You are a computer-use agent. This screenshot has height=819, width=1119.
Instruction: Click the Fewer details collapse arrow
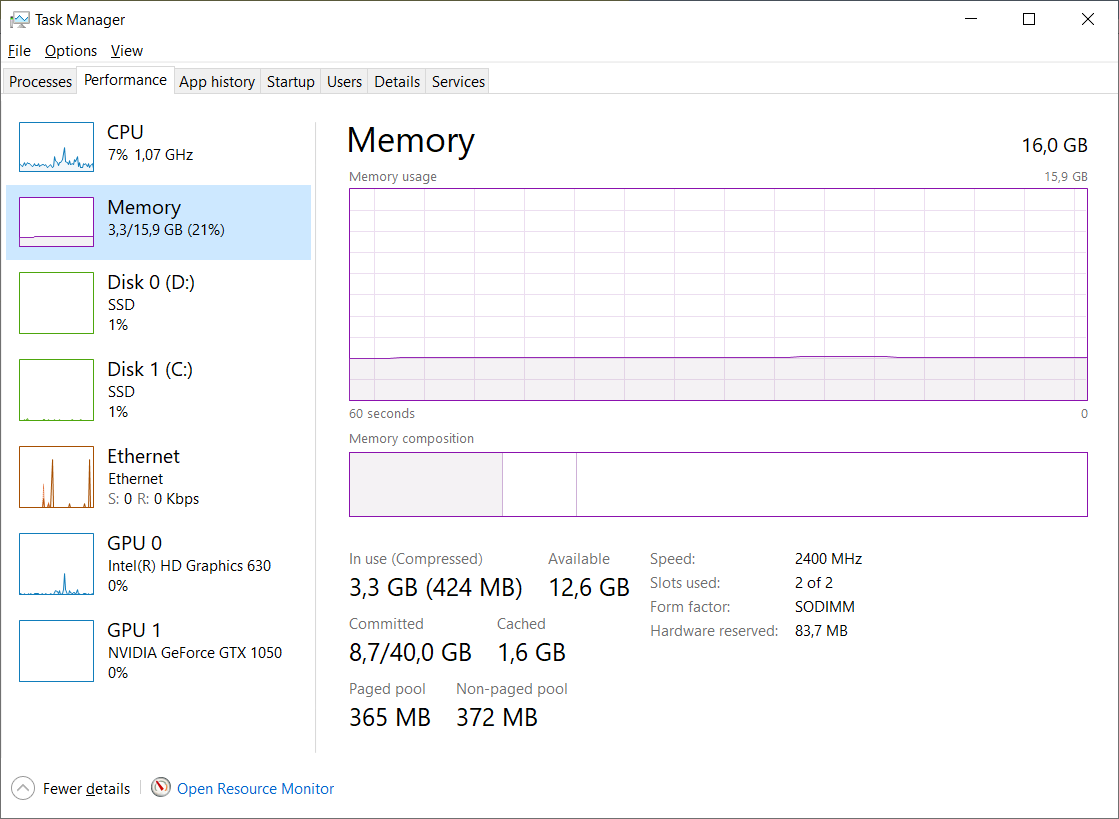click(x=23, y=788)
